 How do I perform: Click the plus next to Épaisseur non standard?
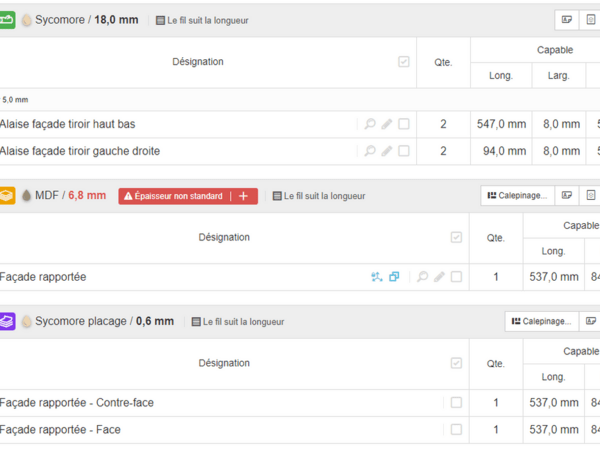[x=243, y=196]
